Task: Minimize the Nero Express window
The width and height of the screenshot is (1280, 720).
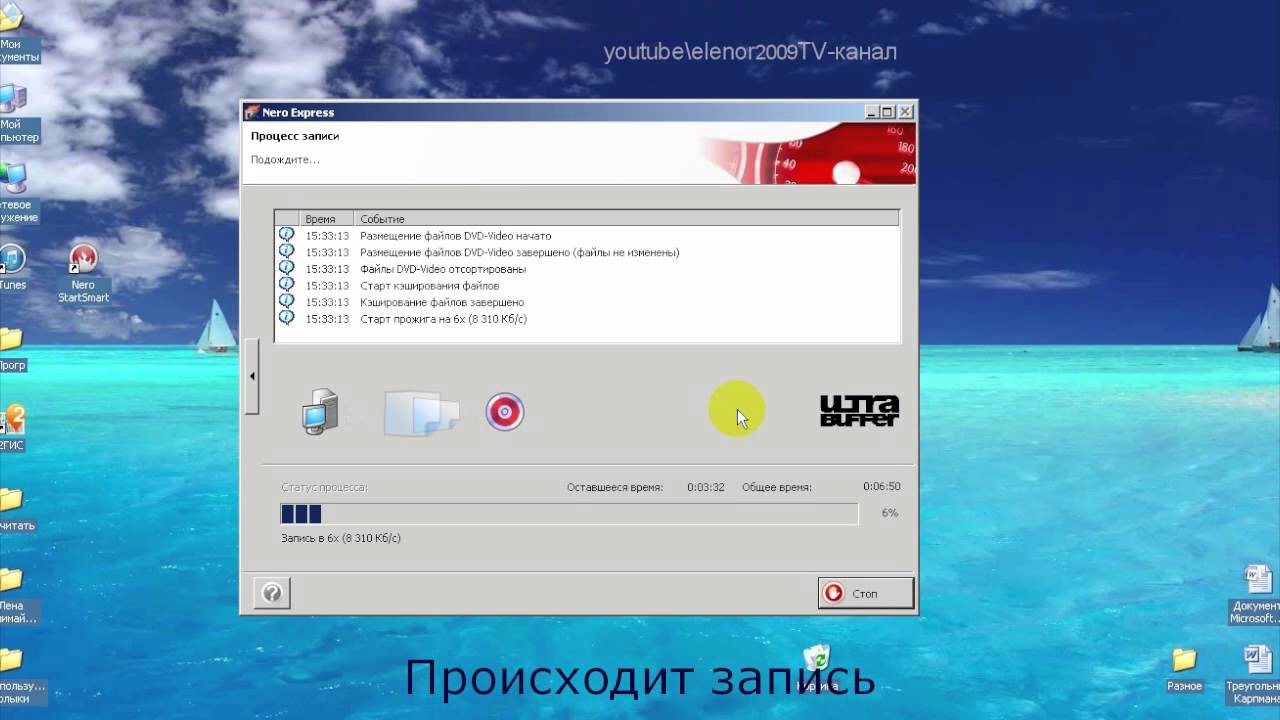Action: 872,112
